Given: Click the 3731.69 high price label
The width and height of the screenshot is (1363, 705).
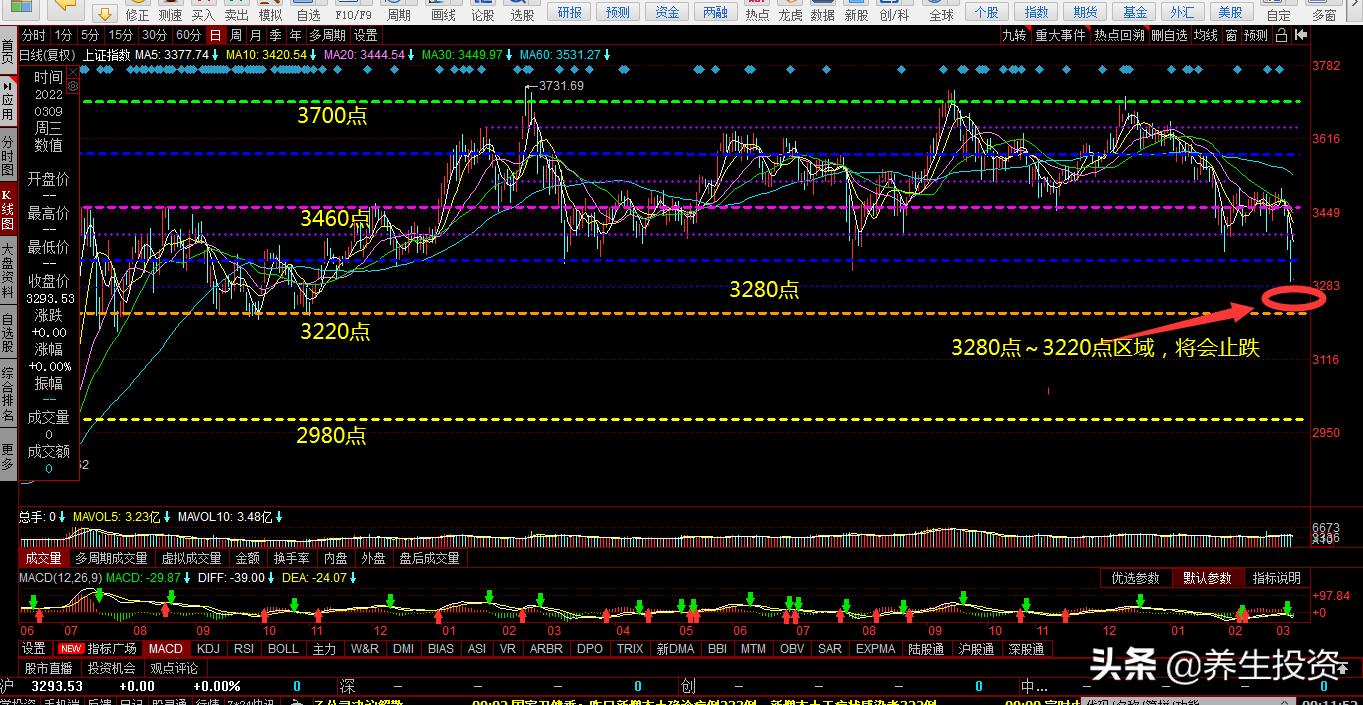Looking at the screenshot, I should point(561,86).
